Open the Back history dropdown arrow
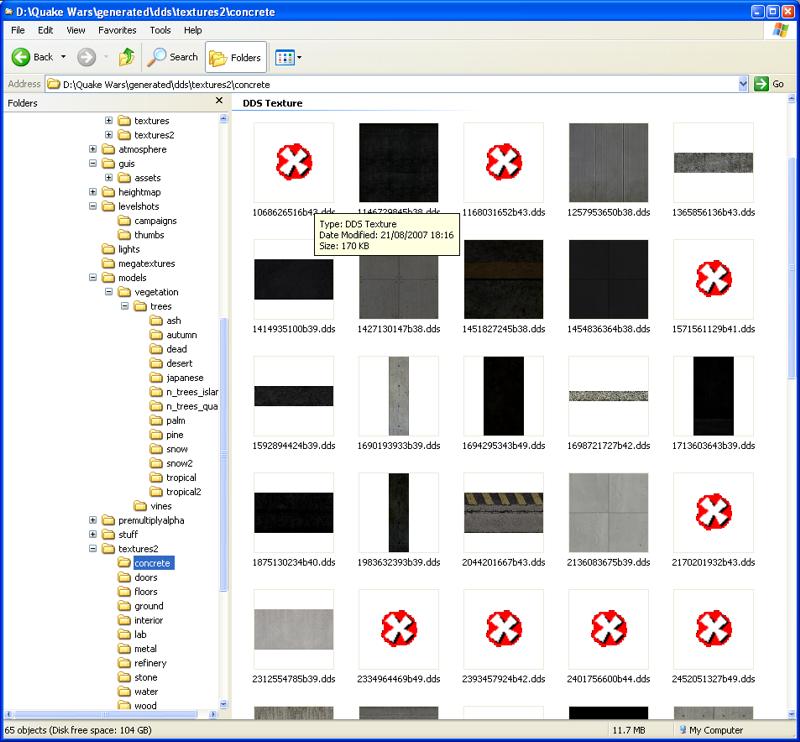800x742 pixels. click(x=63, y=57)
